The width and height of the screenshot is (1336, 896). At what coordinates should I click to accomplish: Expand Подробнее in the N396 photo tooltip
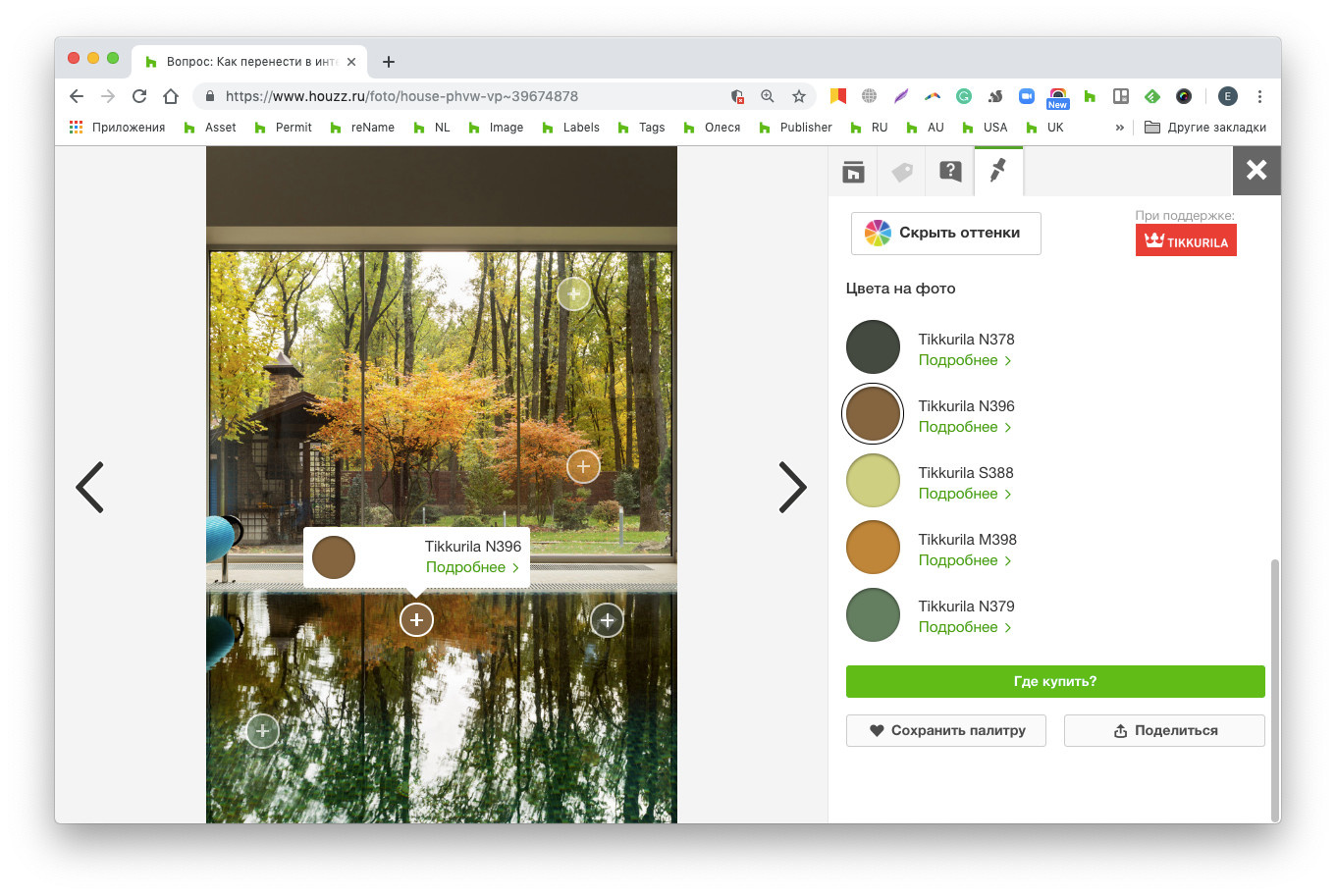[471, 567]
